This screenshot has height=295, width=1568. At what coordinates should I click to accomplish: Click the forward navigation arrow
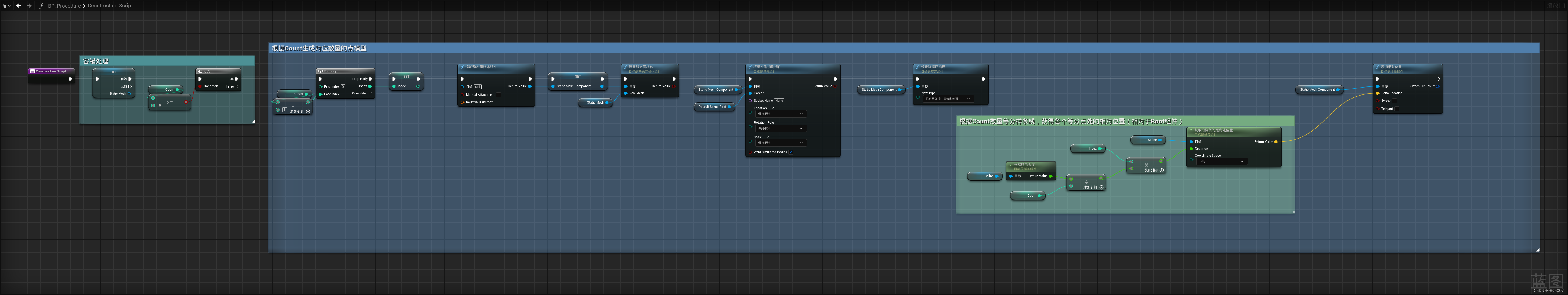(29, 5)
